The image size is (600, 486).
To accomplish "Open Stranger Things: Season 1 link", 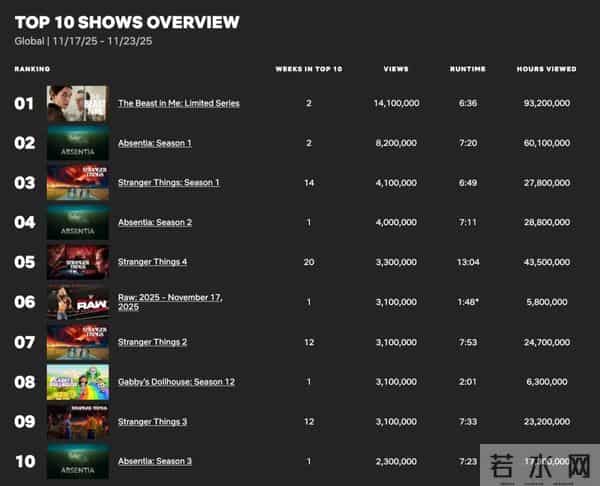I will [169, 183].
